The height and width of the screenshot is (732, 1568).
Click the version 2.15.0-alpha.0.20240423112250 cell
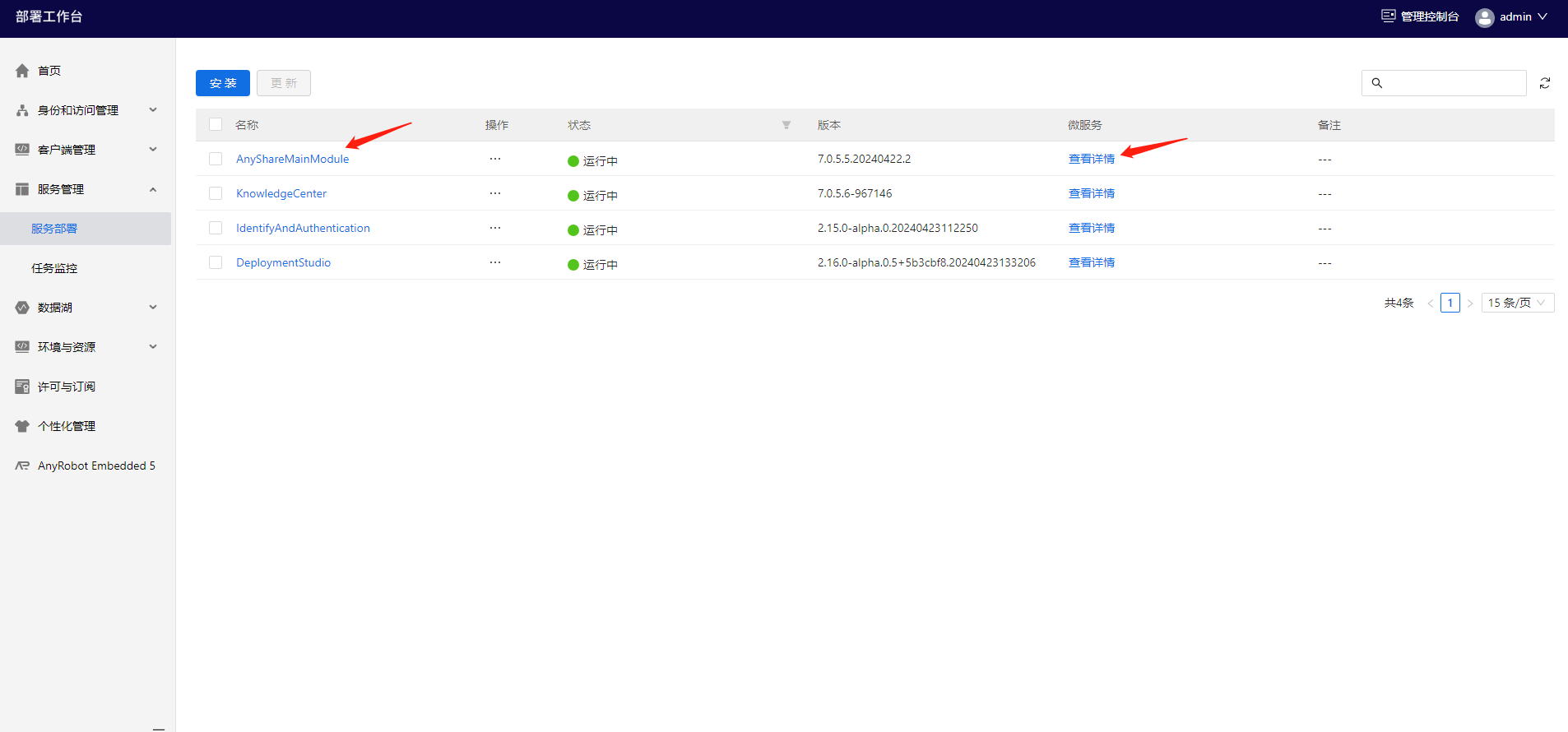pos(898,228)
